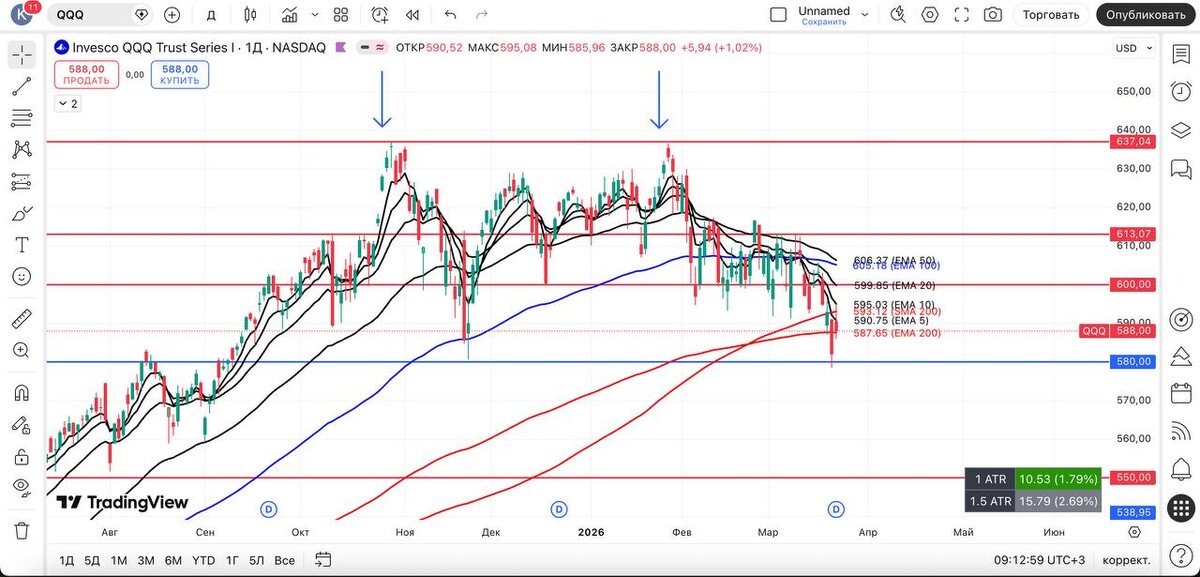Open the target/ideas sidebar icon

(1181, 319)
